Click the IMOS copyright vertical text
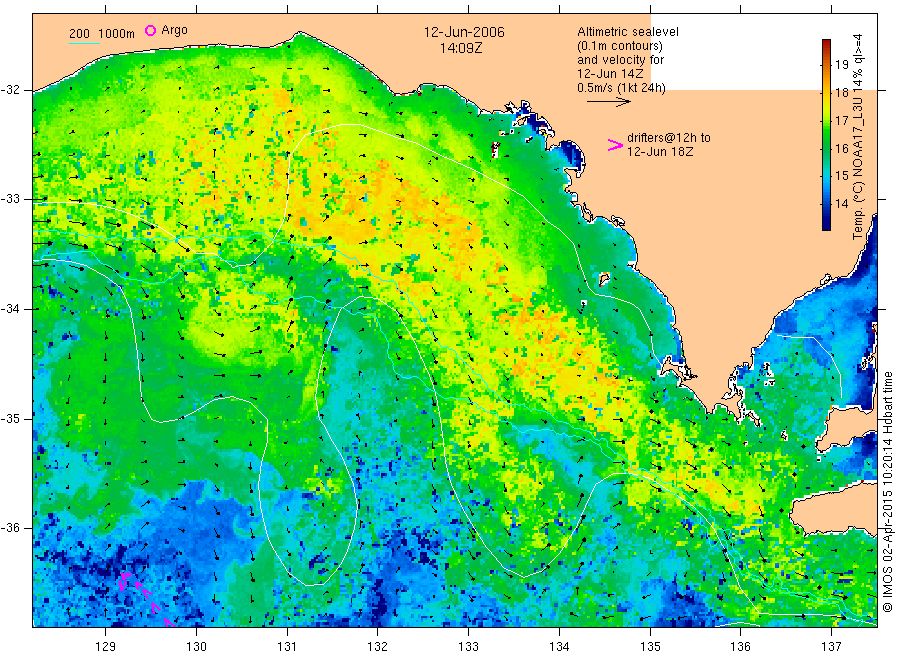Image resolution: width=900 pixels, height=660 pixels. [888, 492]
